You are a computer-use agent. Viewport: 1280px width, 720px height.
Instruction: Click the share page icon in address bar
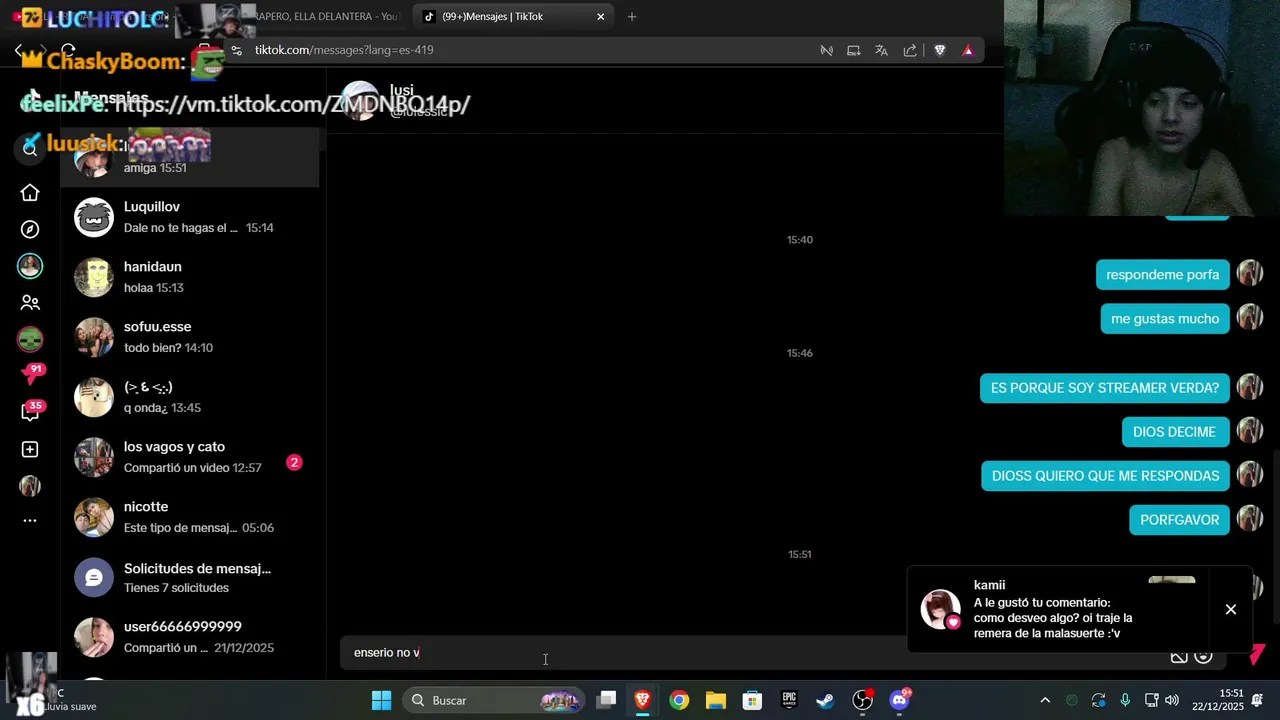point(910,50)
